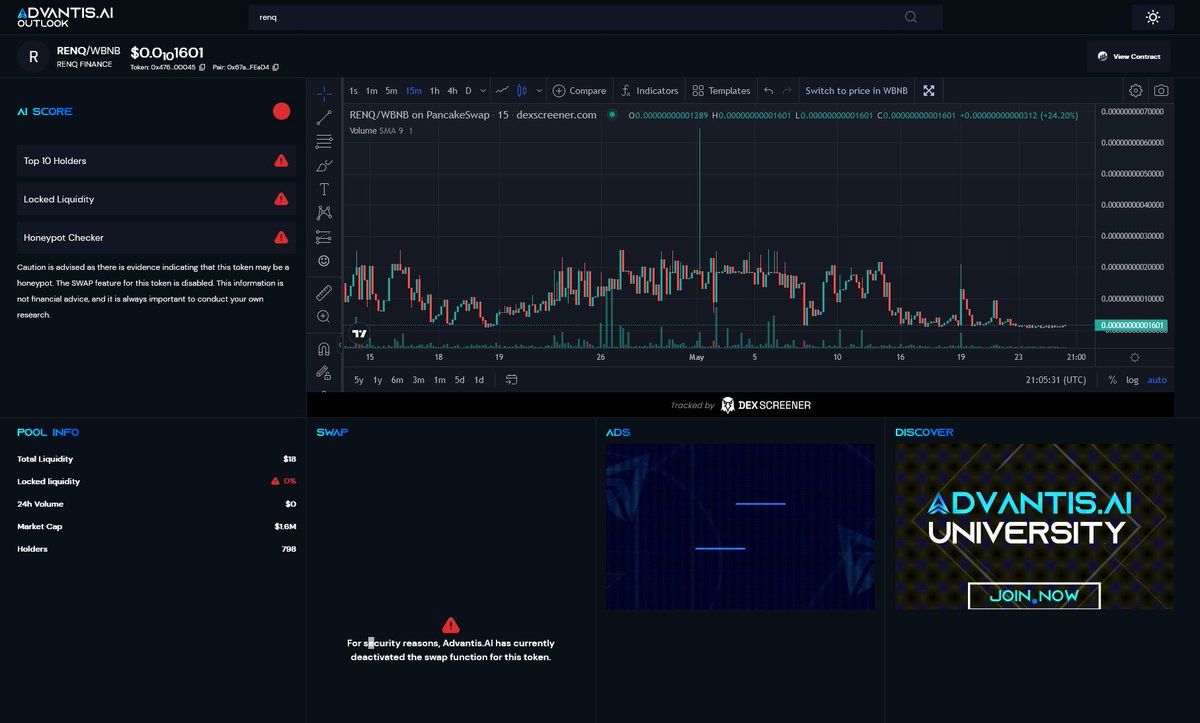Viewport: 1200px width, 723px height.
Task: Select the 15m timeframe
Action: coord(413,90)
